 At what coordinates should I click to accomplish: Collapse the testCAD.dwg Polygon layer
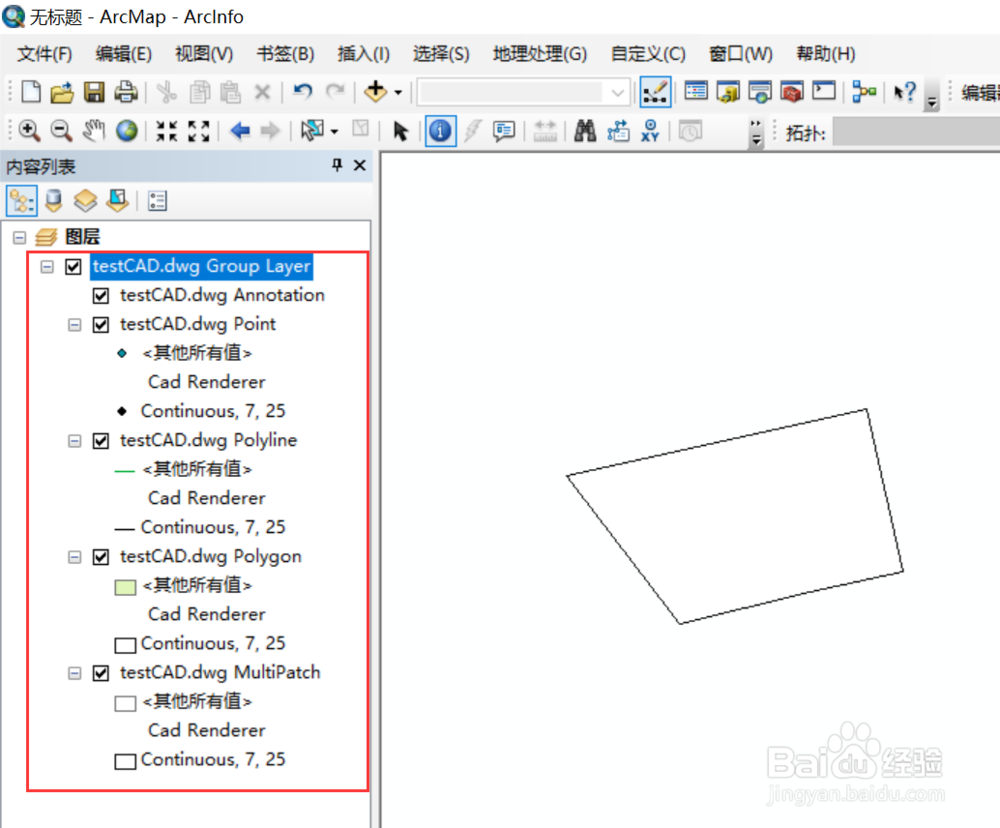click(x=75, y=558)
